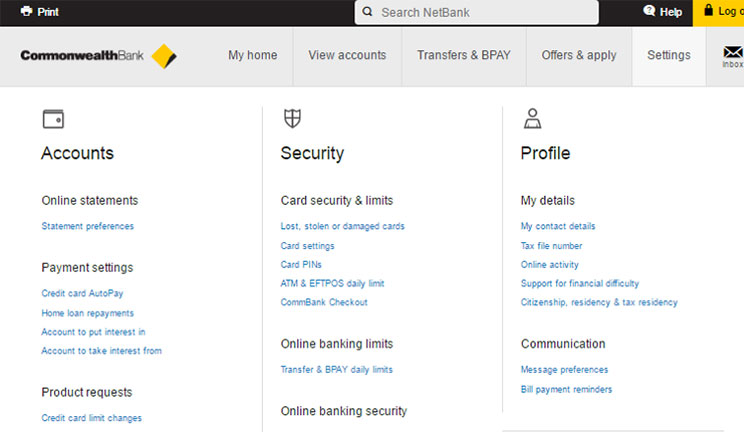
Task: Open Support for financial difficulty link
Action: click(x=580, y=283)
